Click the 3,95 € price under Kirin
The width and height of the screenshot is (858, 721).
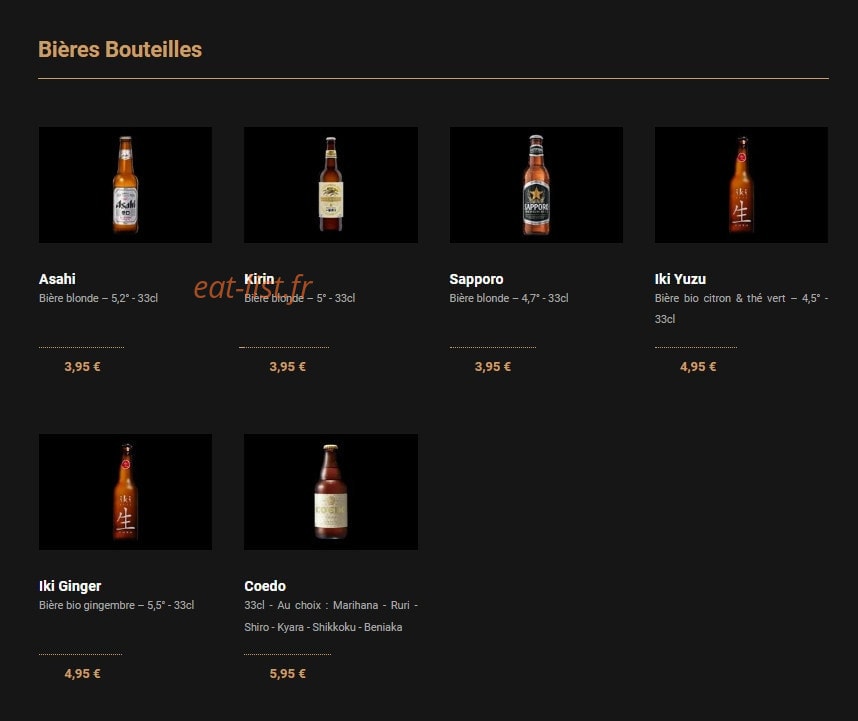pyautogui.click(x=287, y=367)
